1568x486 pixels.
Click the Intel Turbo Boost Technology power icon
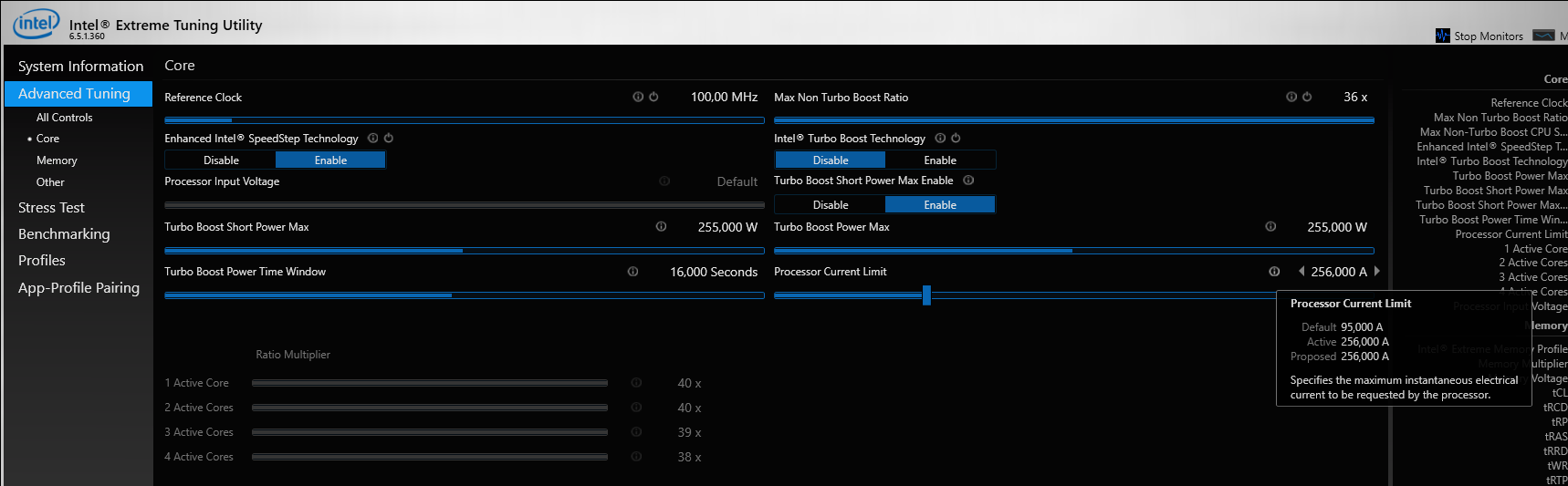point(956,139)
